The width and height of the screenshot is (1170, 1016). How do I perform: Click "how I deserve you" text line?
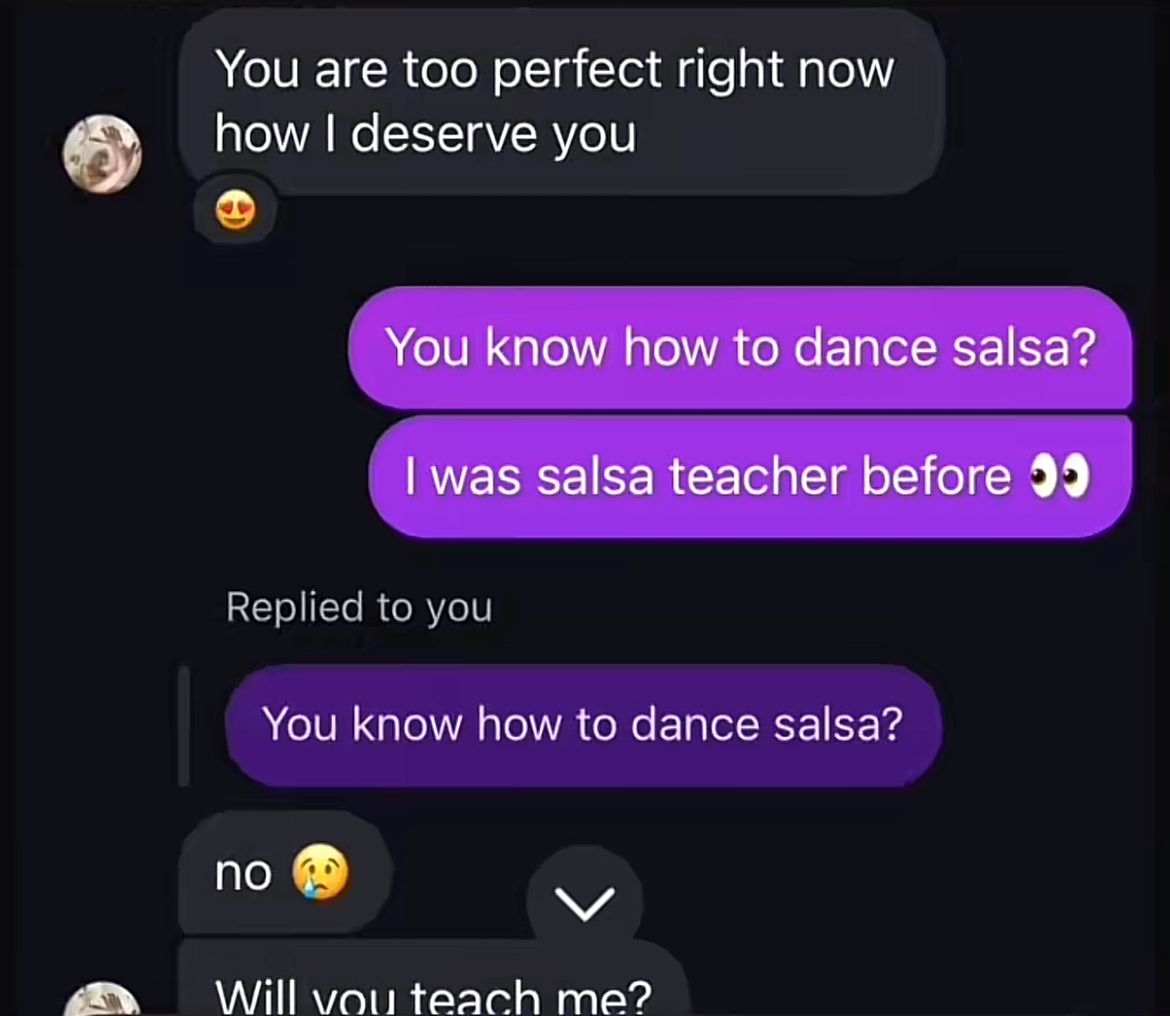point(425,134)
